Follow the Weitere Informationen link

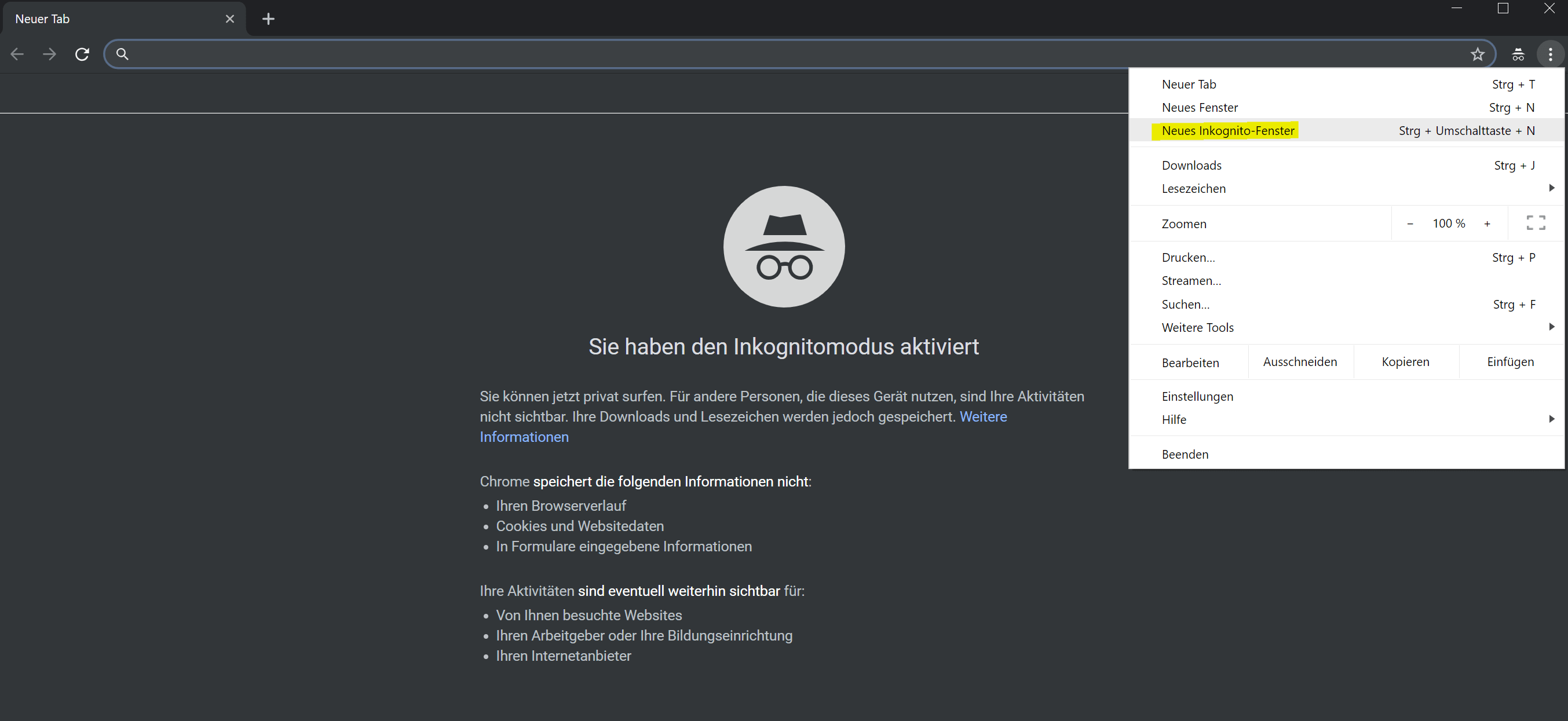[983, 417]
